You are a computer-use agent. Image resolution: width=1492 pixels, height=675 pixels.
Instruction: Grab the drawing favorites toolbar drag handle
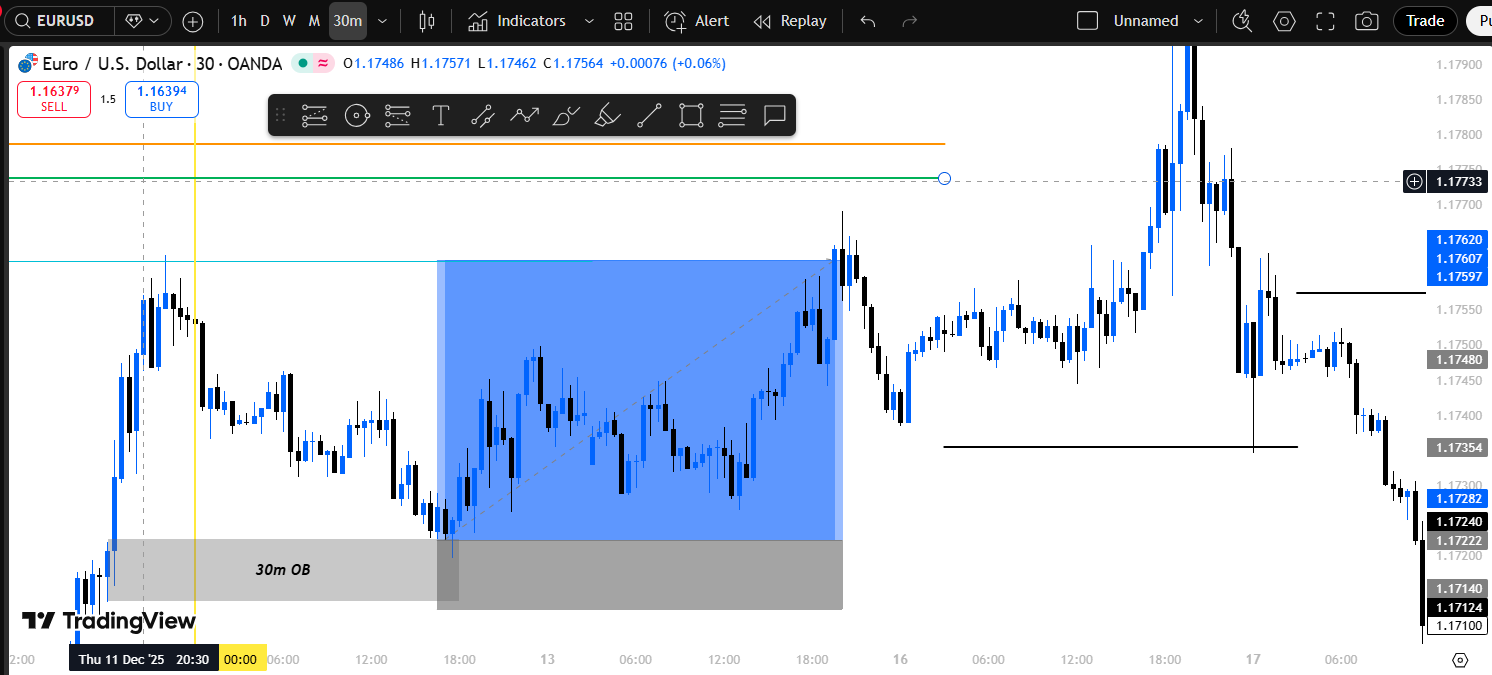coord(281,115)
